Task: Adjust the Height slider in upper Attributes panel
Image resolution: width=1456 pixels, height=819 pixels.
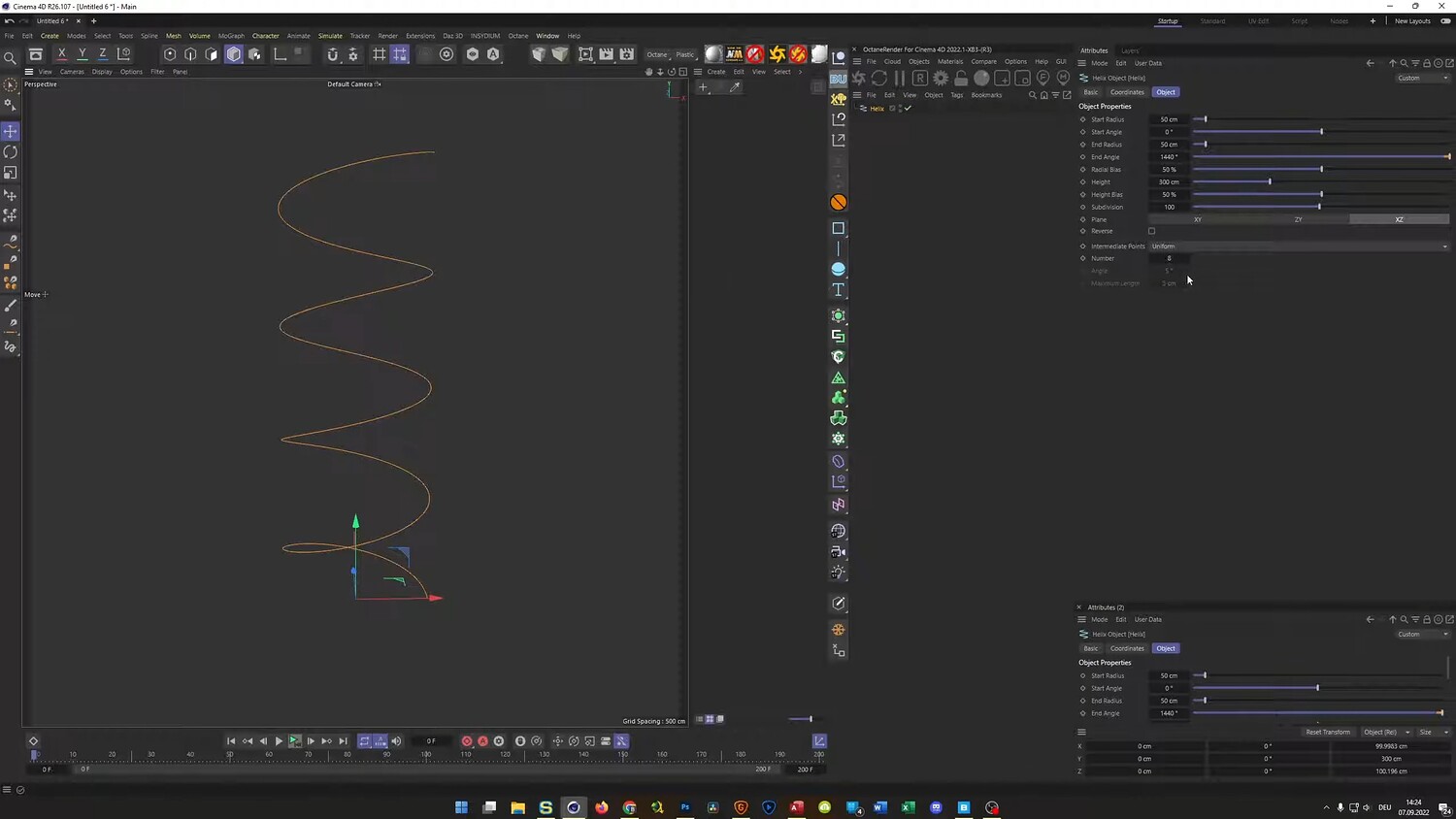Action: pyautogui.click(x=1321, y=181)
